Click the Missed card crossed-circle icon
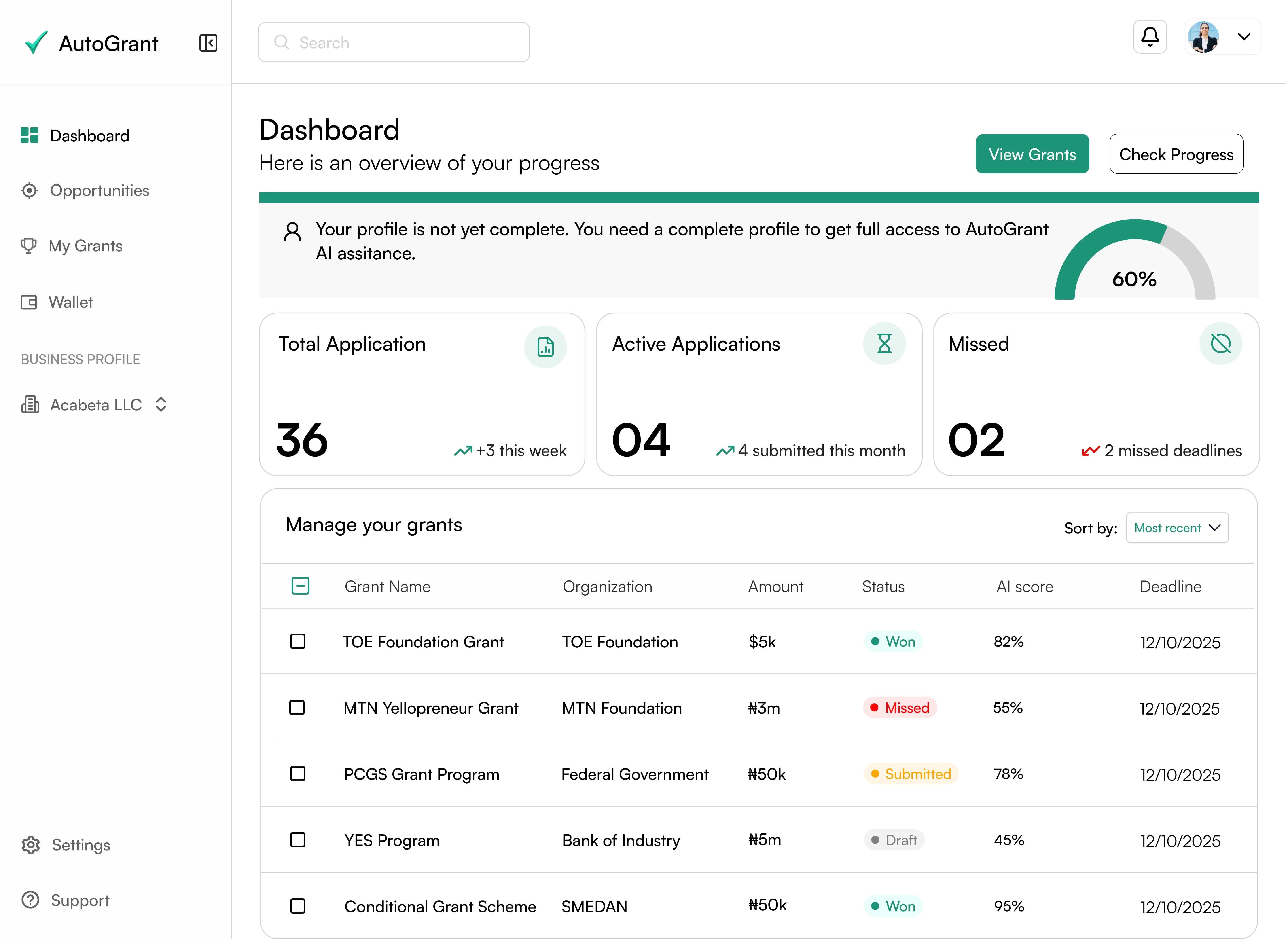The image size is (1288, 939). [1220, 343]
